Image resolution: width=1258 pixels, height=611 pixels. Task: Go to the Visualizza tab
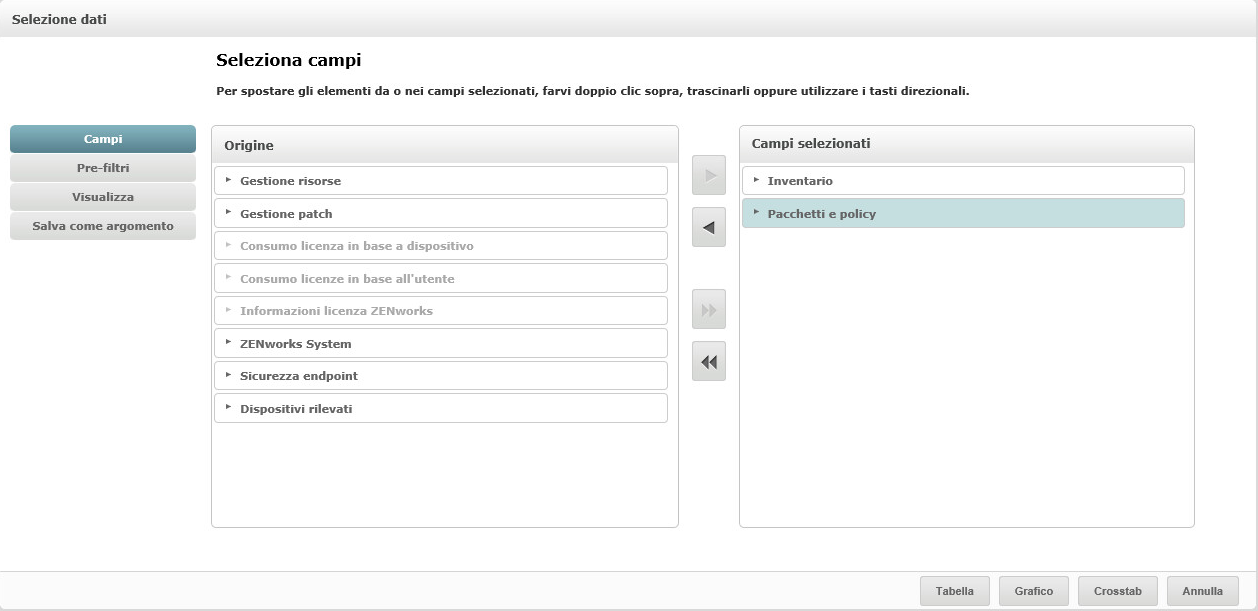pos(103,197)
